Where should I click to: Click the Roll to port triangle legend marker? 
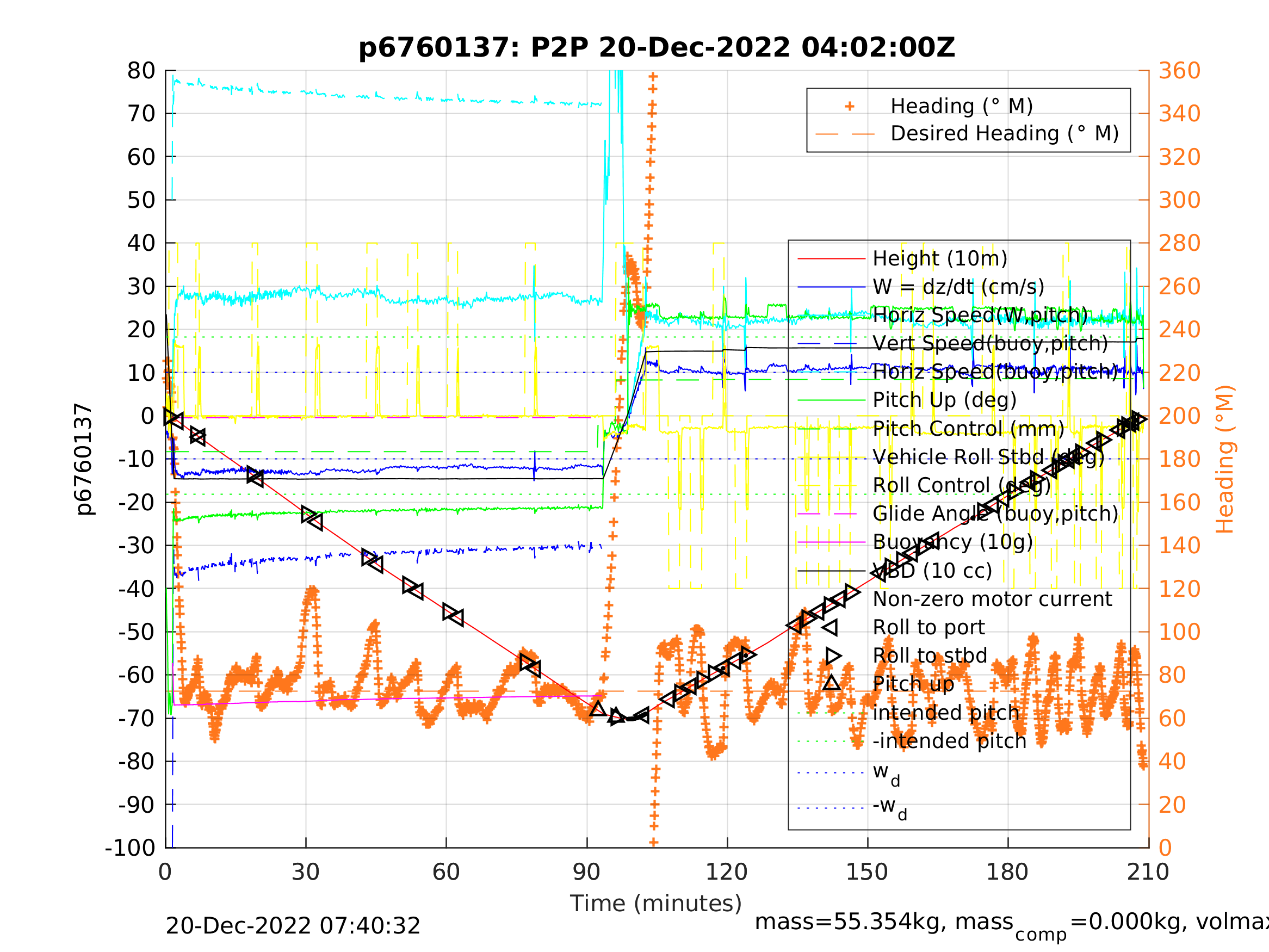coord(830,628)
